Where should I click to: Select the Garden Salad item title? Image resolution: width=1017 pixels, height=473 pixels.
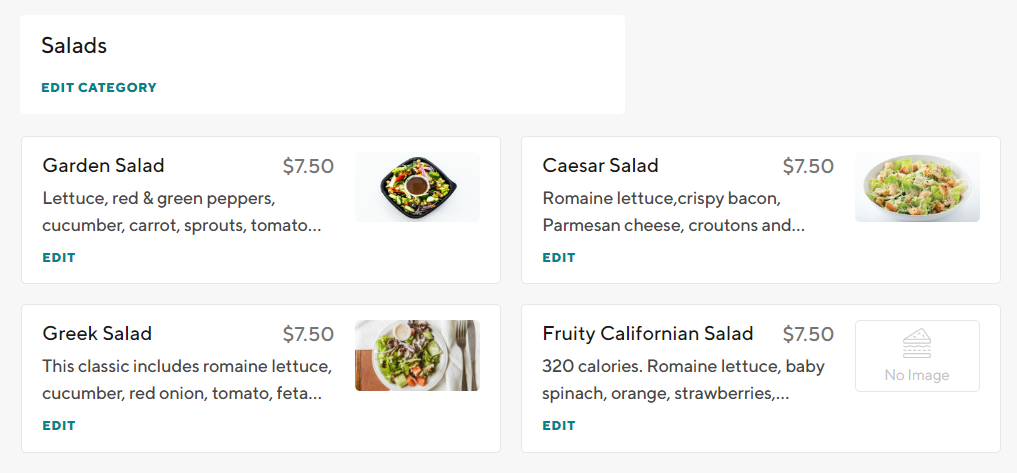pos(104,166)
